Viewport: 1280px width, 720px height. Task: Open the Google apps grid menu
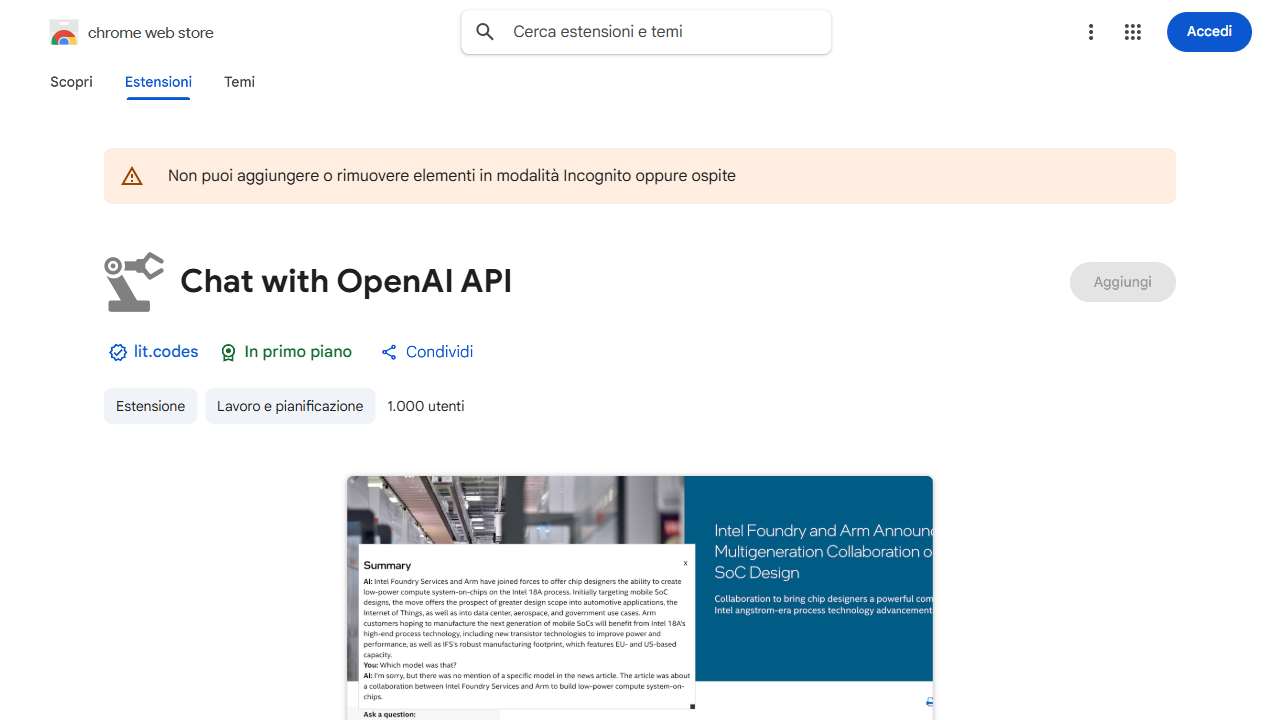point(1133,32)
